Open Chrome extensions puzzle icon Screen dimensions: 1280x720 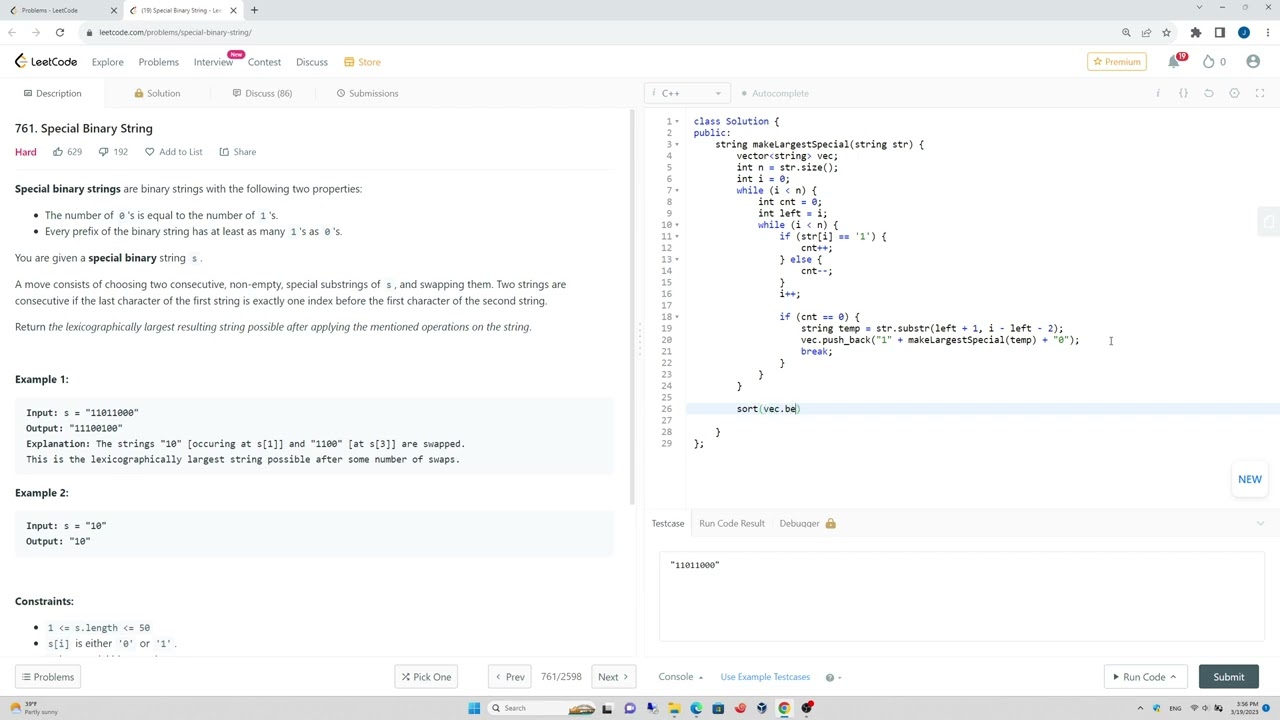1196,32
